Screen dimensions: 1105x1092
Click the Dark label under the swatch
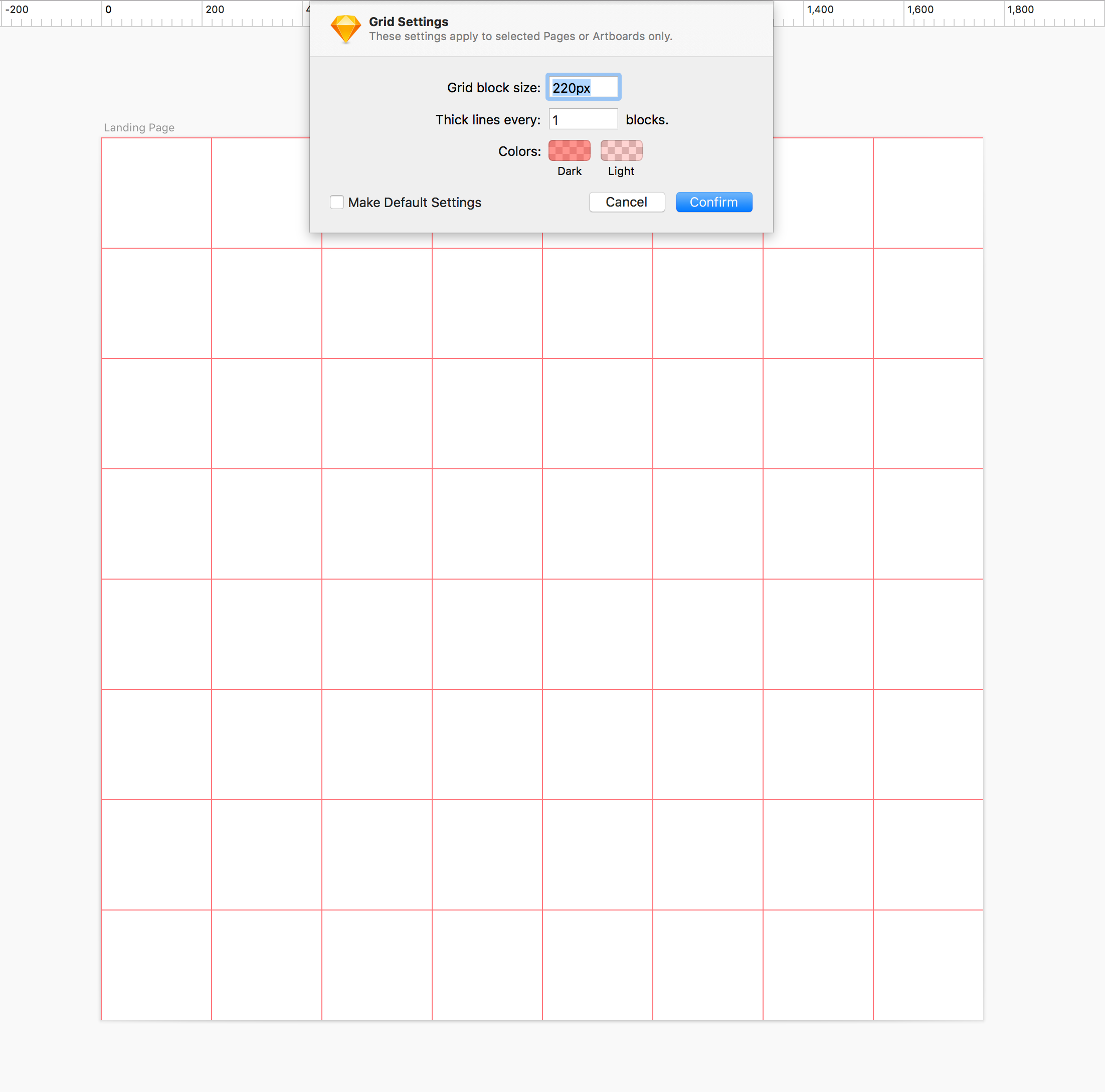coord(569,171)
